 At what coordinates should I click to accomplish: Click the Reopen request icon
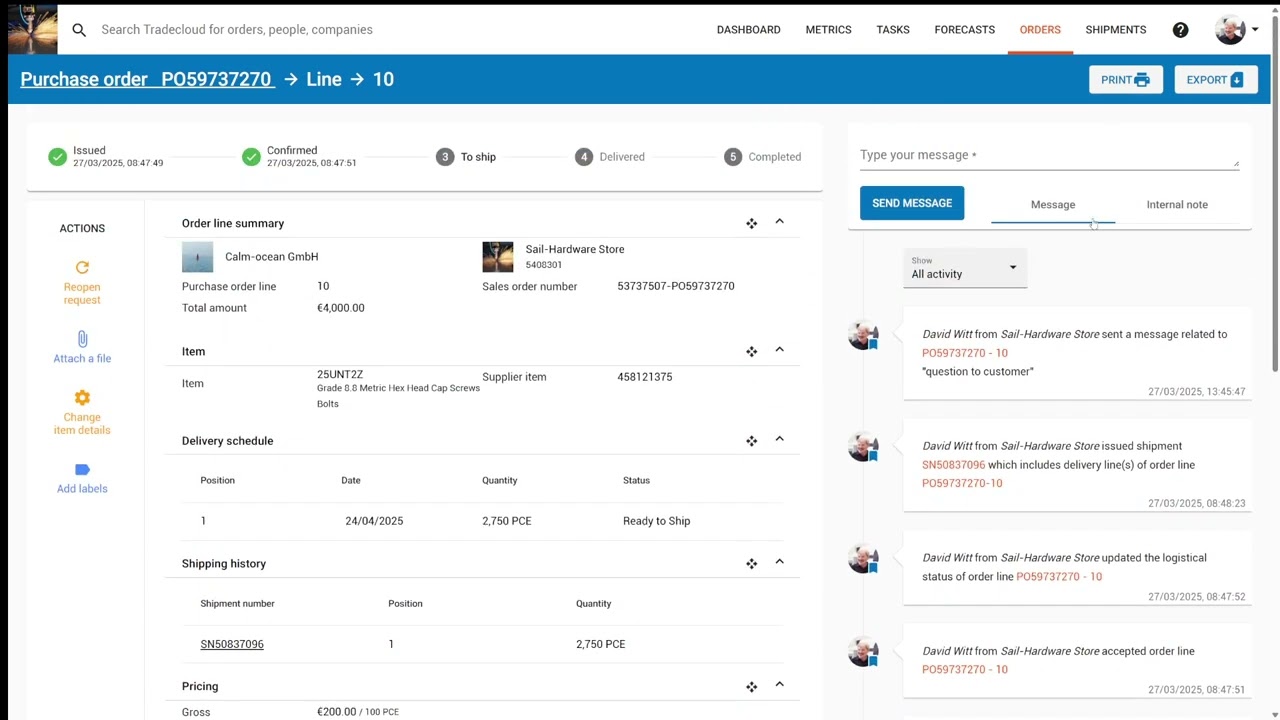82,267
